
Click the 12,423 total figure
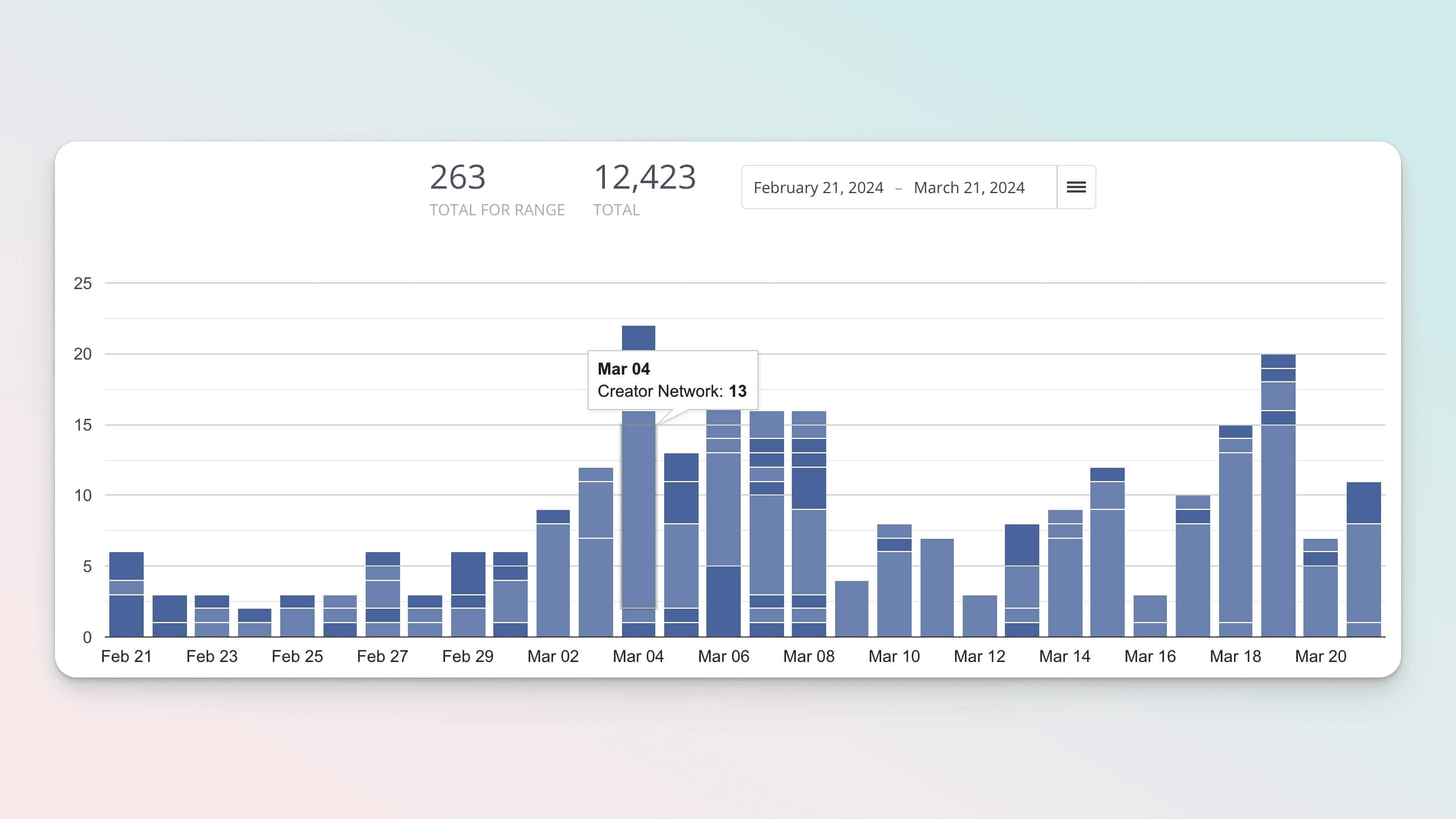644,178
